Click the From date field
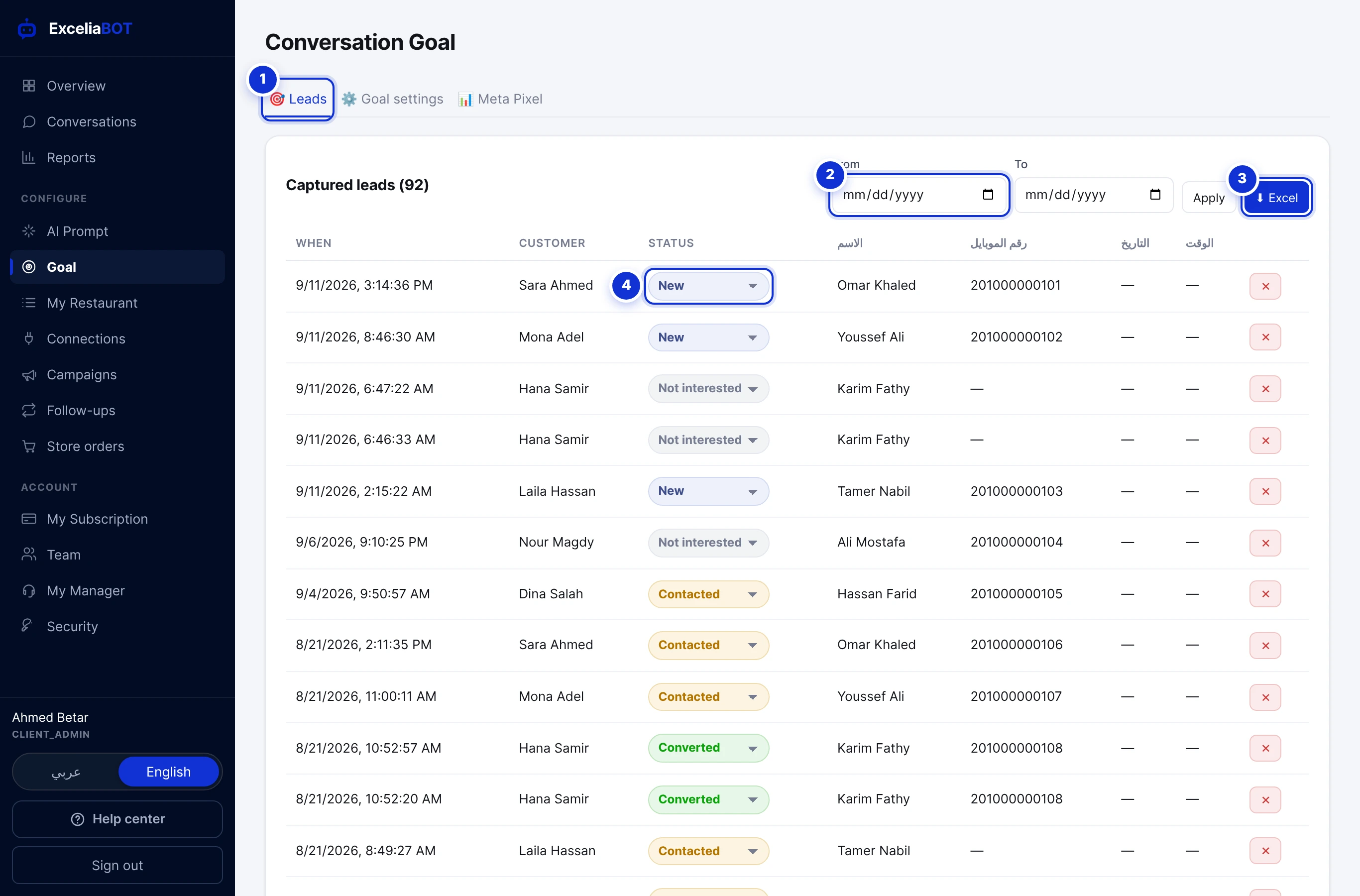The image size is (1360, 896). (919, 195)
